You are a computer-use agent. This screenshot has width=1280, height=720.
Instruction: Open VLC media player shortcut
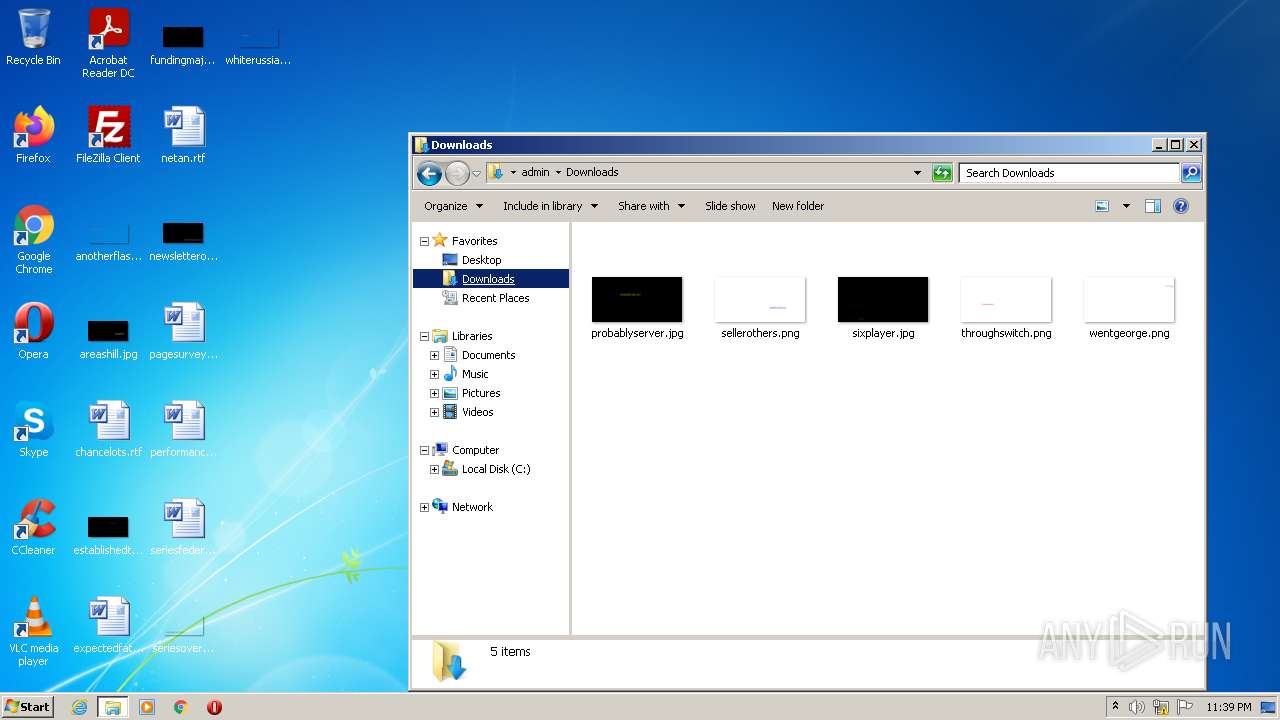tap(33, 631)
